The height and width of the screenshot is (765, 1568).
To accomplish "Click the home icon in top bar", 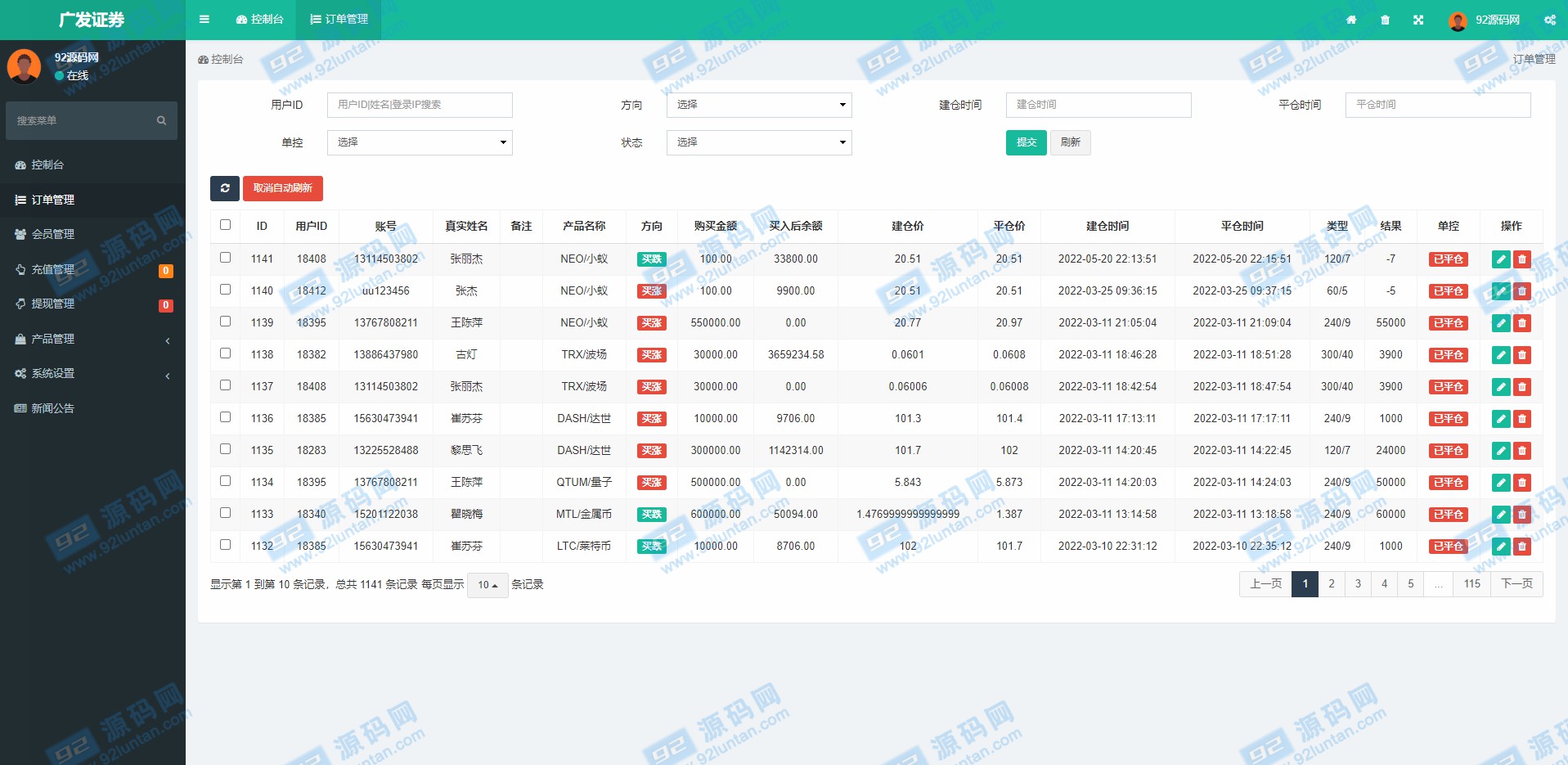I will (1351, 20).
